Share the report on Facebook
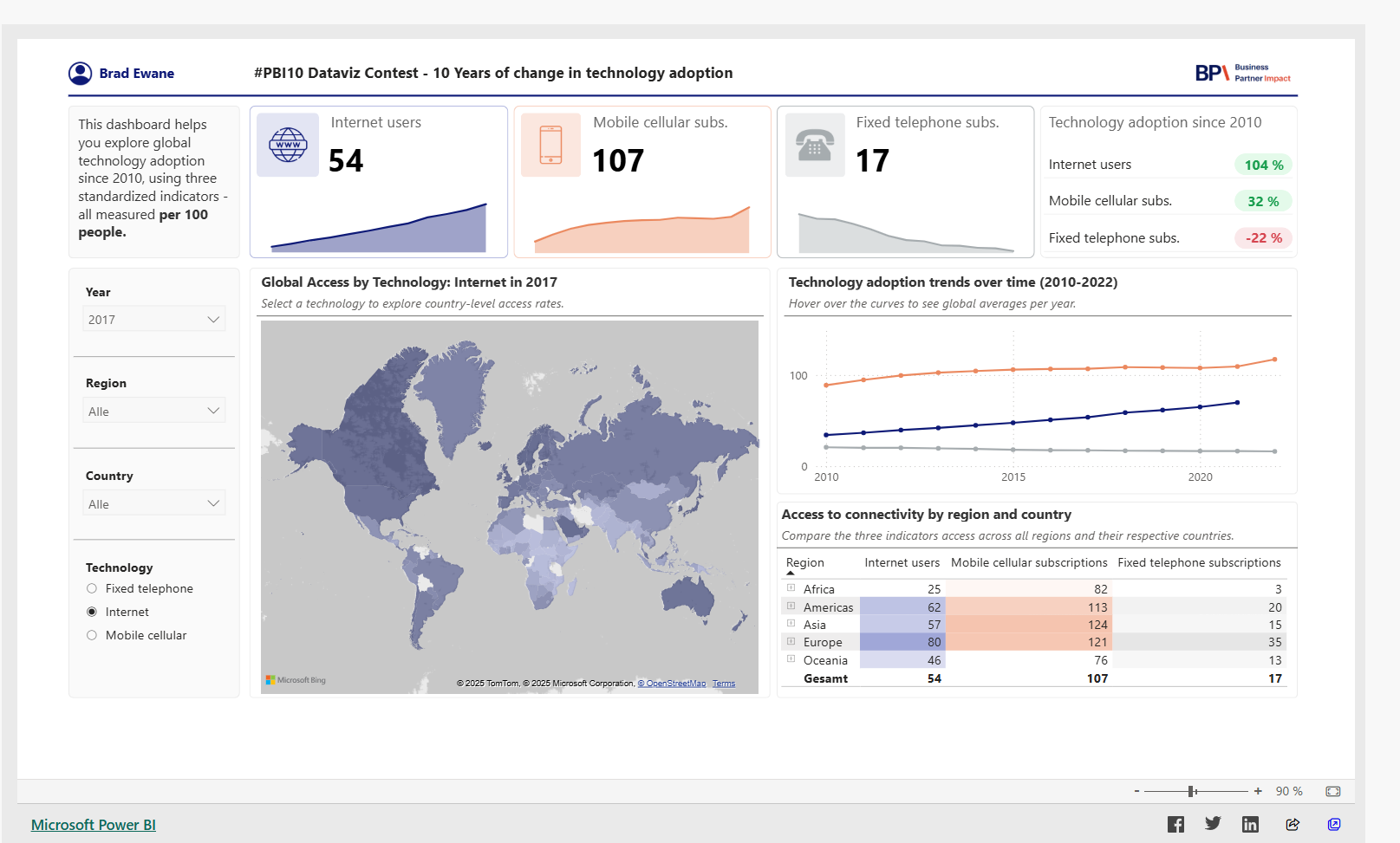The height and width of the screenshot is (843, 1400). coord(1175,824)
